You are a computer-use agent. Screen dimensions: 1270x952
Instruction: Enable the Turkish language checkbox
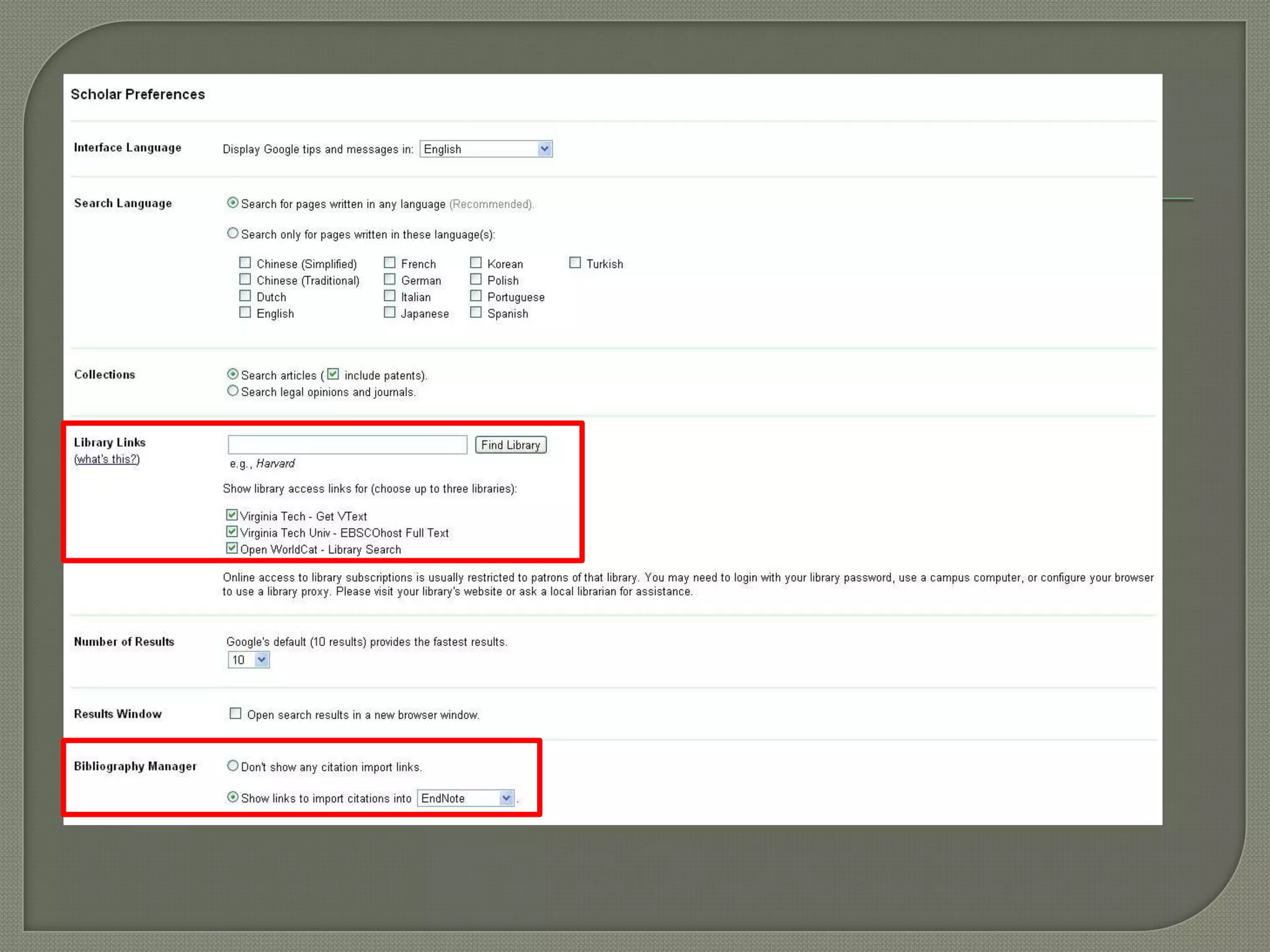pos(575,263)
